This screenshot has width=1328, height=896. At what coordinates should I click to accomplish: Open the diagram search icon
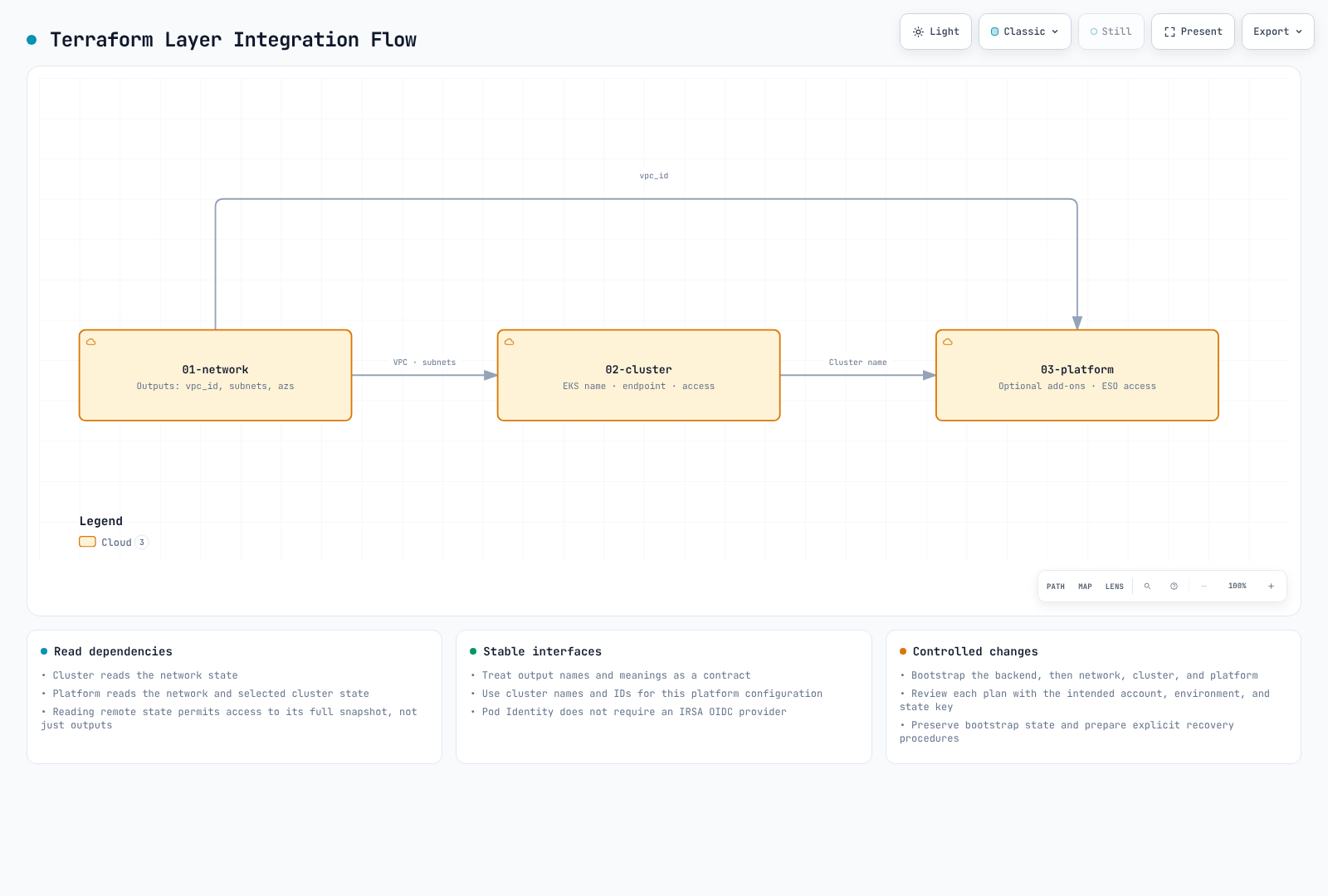click(x=1148, y=587)
